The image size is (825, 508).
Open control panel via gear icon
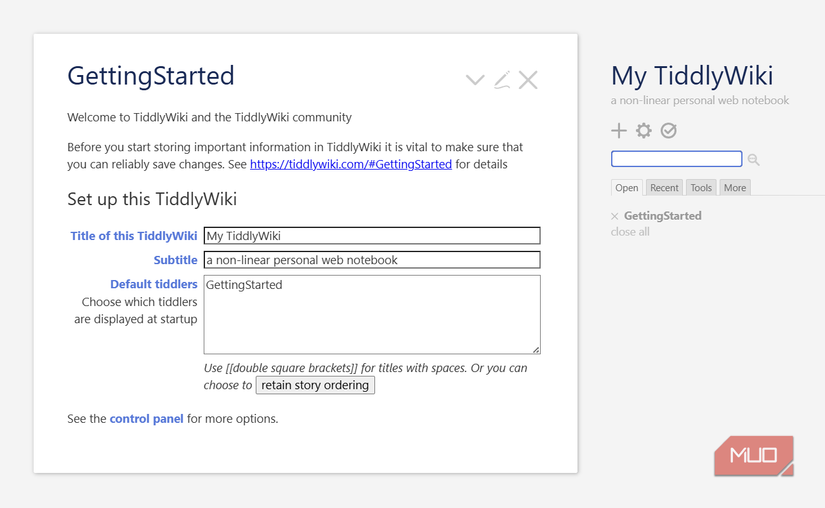point(644,131)
